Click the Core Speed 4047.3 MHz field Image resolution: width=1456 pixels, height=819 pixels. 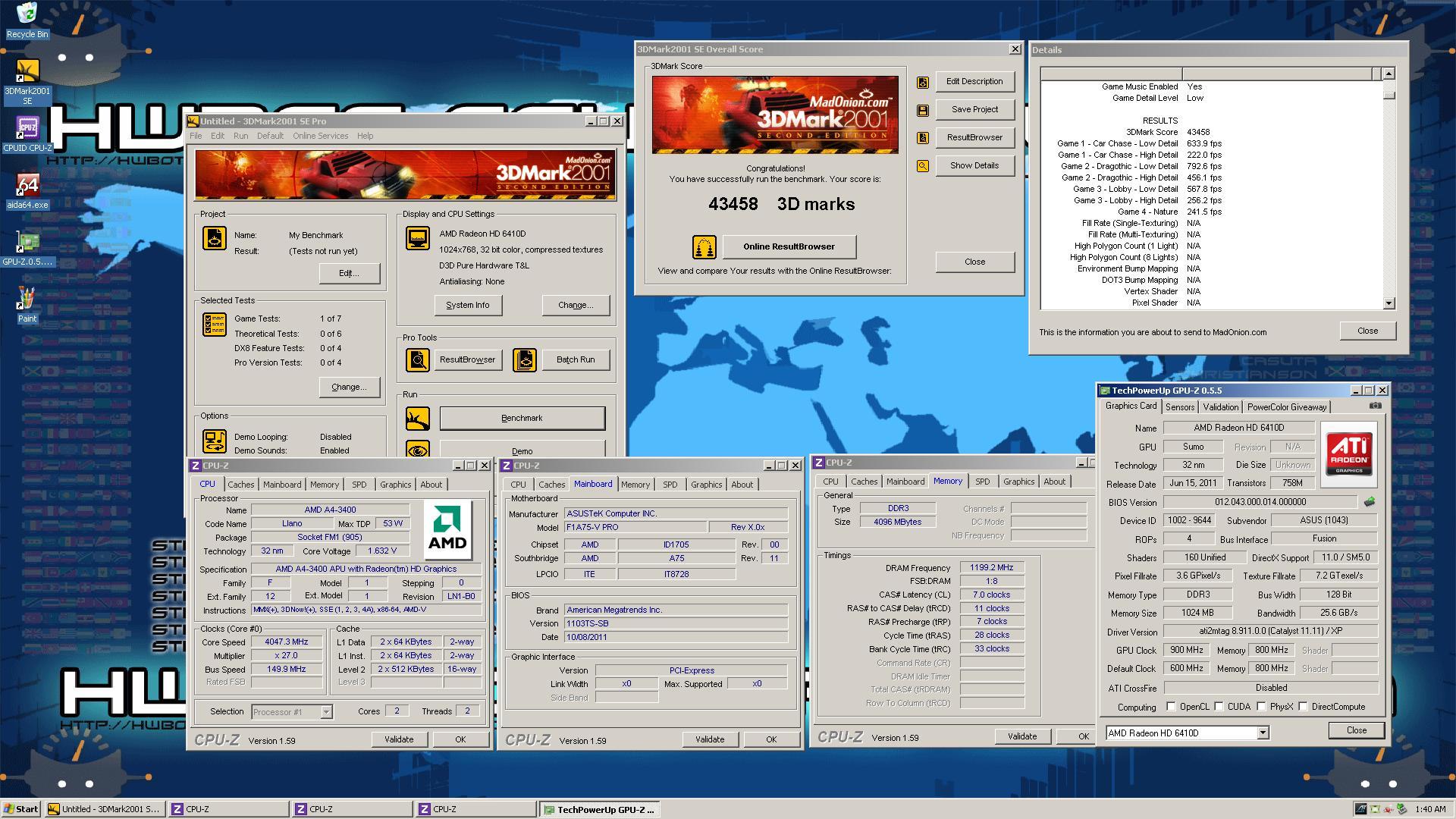(x=286, y=642)
